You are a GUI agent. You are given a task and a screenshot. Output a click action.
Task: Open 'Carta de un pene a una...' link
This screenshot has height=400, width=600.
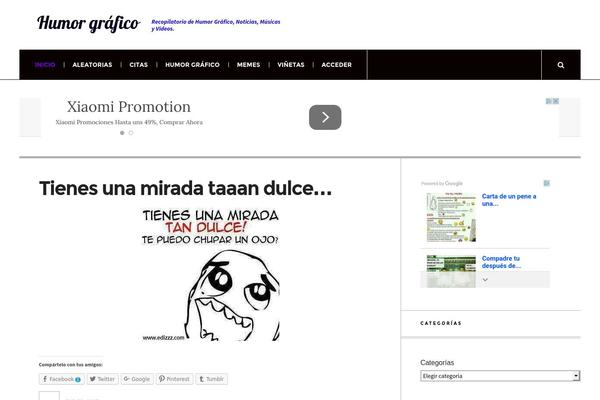click(509, 200)
